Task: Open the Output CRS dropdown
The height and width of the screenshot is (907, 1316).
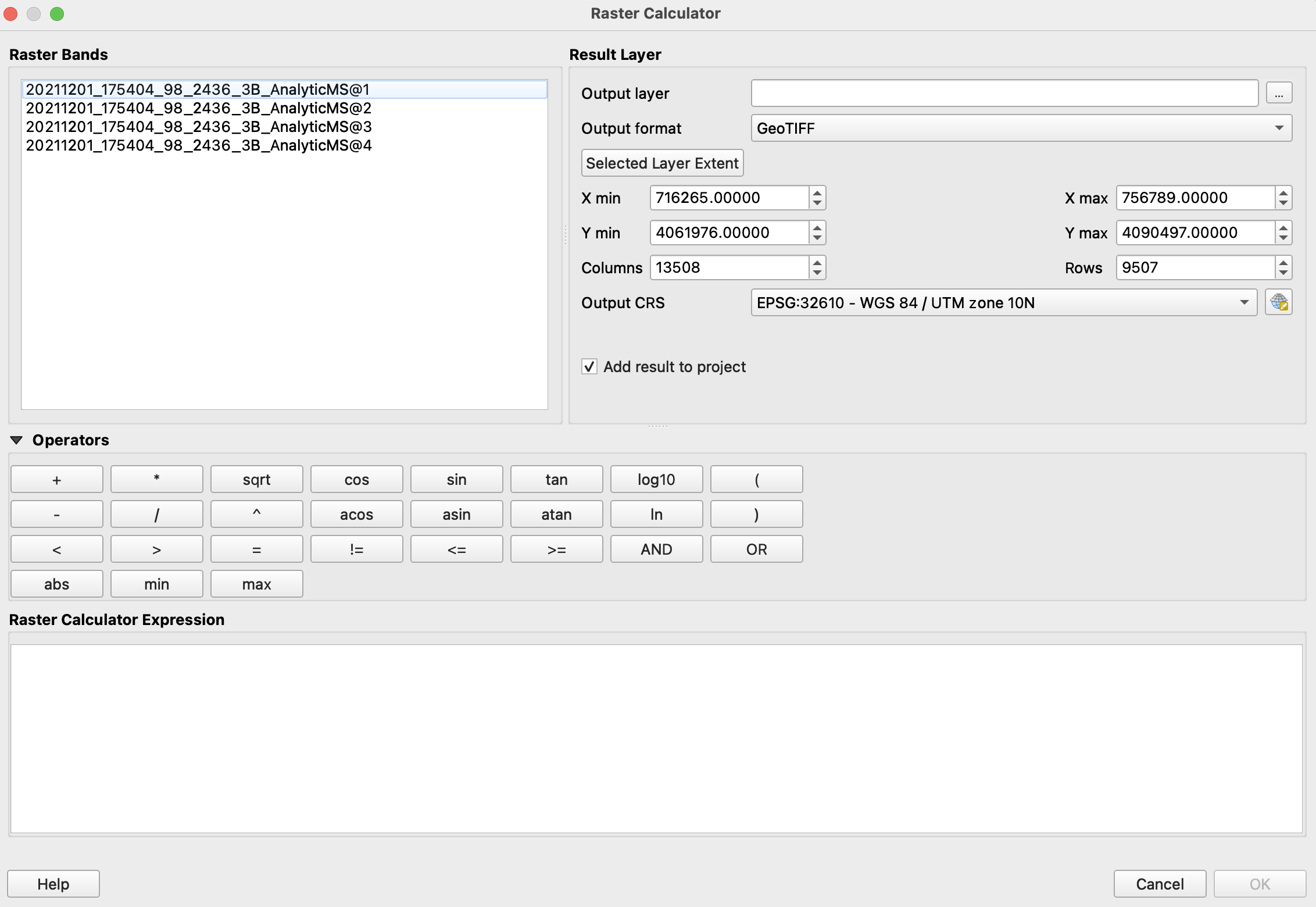Action: tap(1004, 302)
